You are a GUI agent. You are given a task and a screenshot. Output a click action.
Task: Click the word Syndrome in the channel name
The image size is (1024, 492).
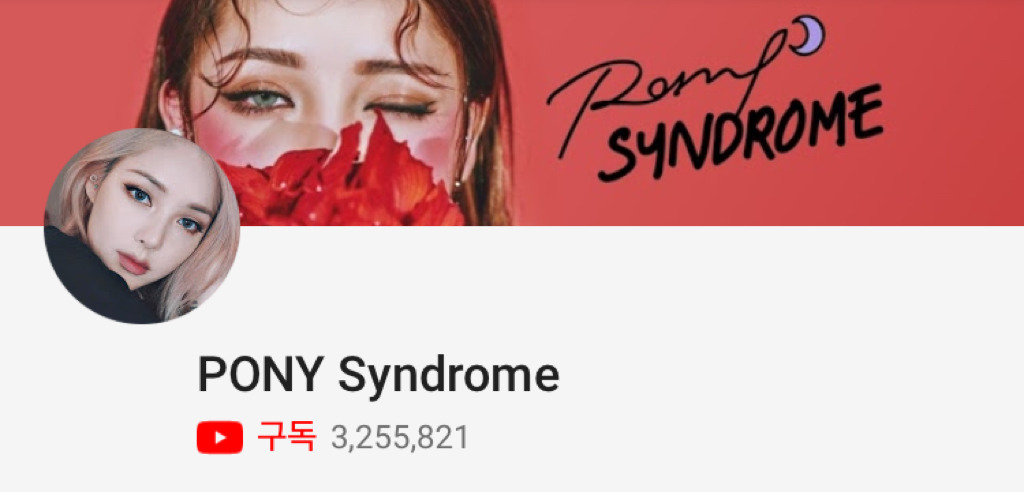click(448, 376)
